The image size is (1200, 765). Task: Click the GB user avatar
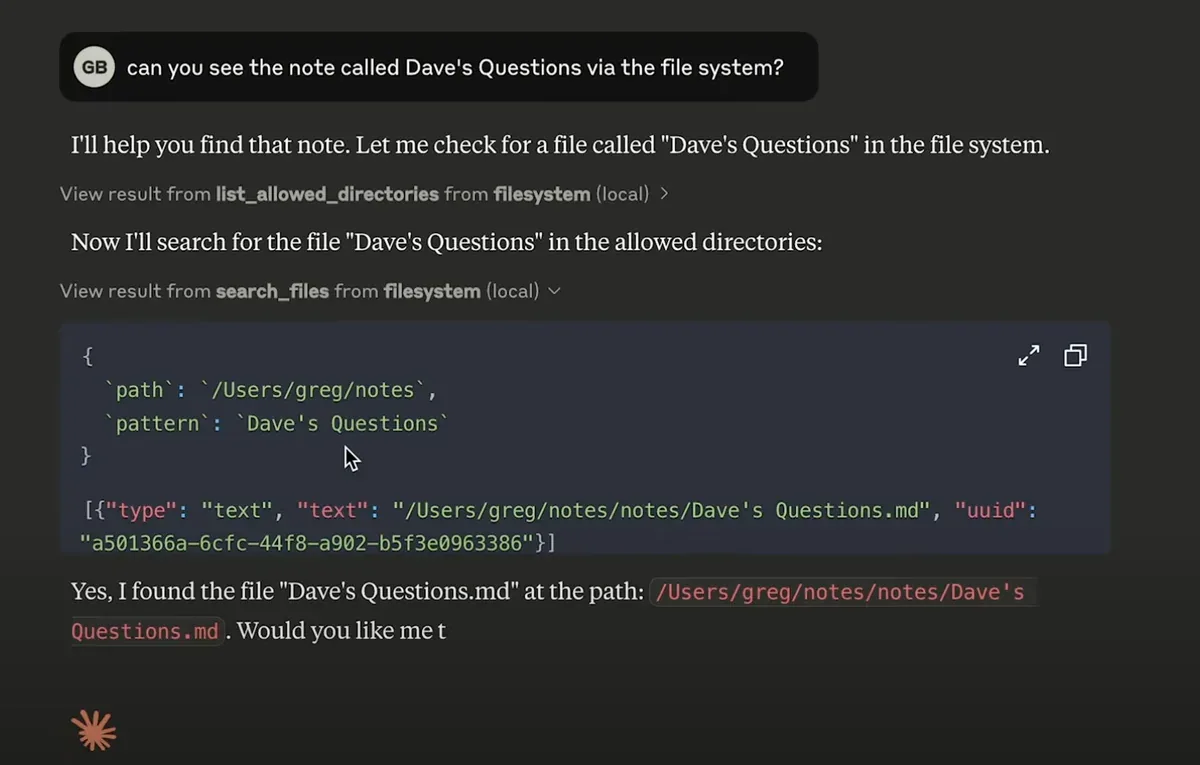point(94,67)
